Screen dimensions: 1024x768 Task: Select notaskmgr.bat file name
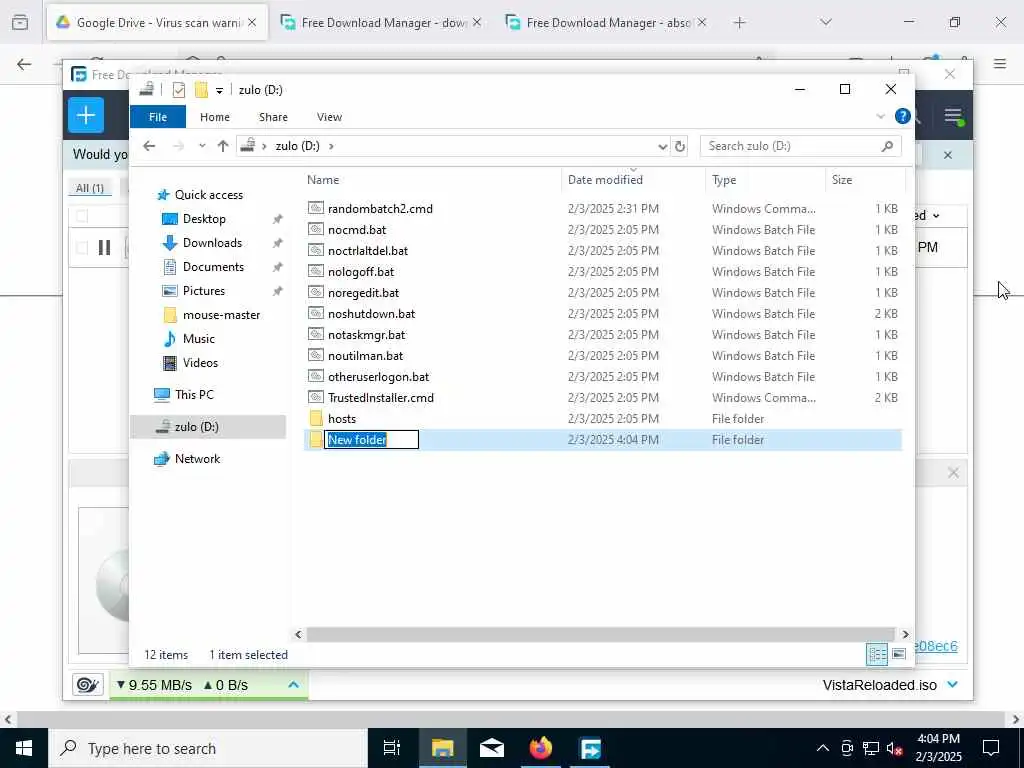click(x=366, y=334)
